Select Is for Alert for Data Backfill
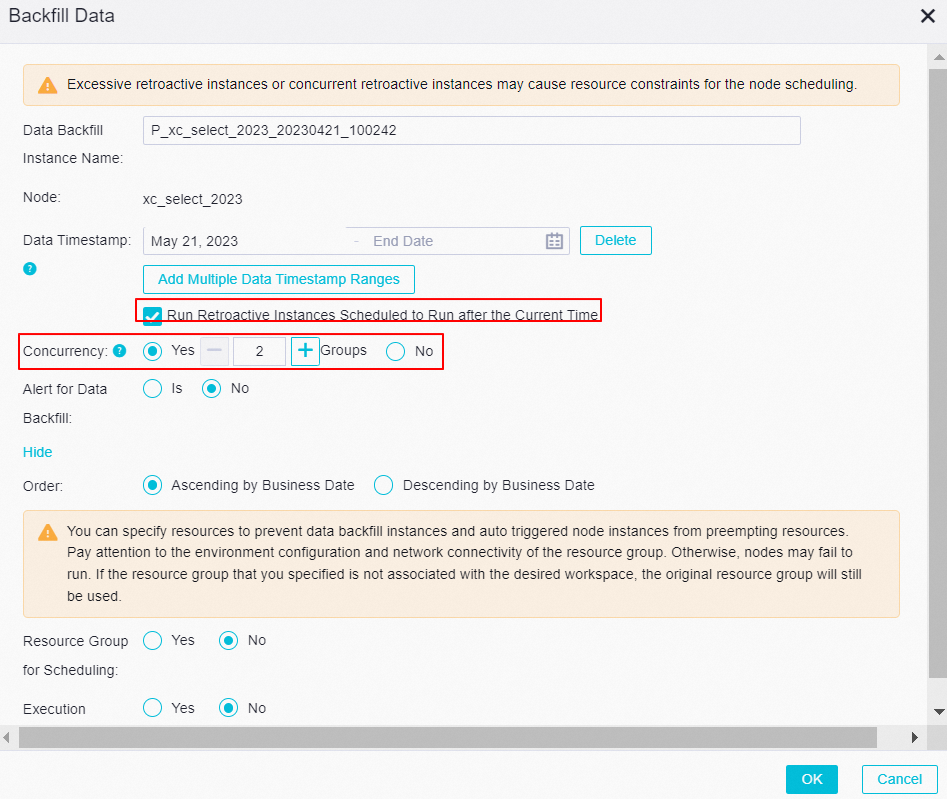 tap(152, 389)
